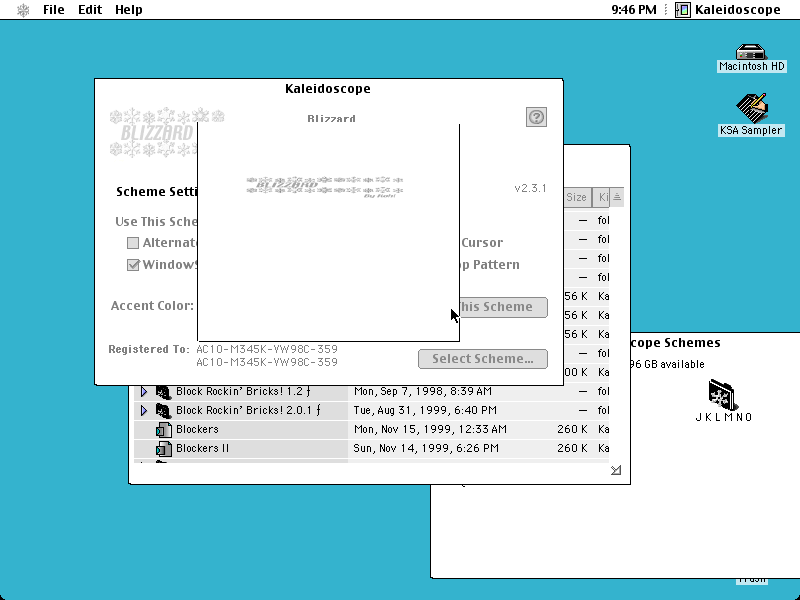Click the Blockers file name
The image size is (800, 600).
[197, 429]
